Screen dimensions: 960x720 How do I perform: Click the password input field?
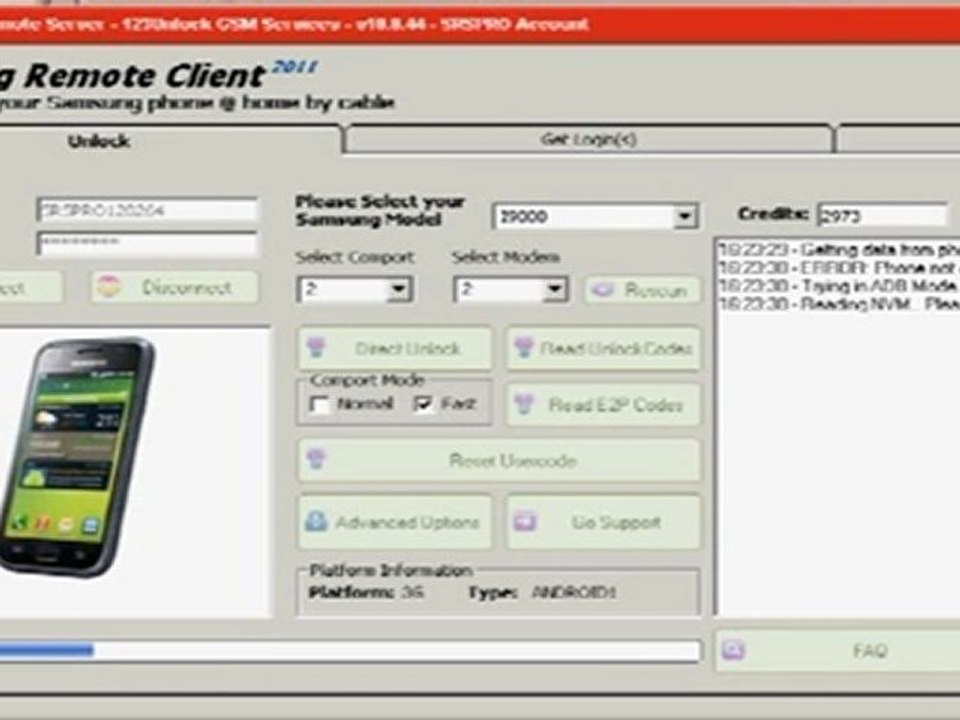pos(148,243)
